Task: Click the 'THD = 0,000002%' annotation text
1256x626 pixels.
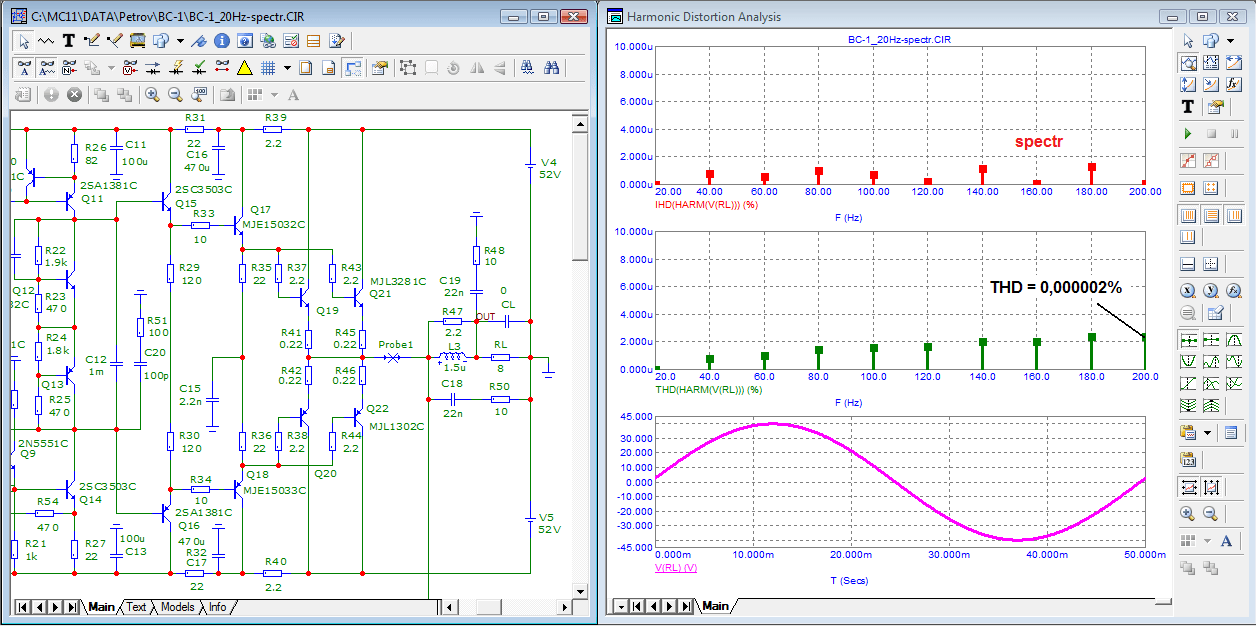Action: (1056, 287)
